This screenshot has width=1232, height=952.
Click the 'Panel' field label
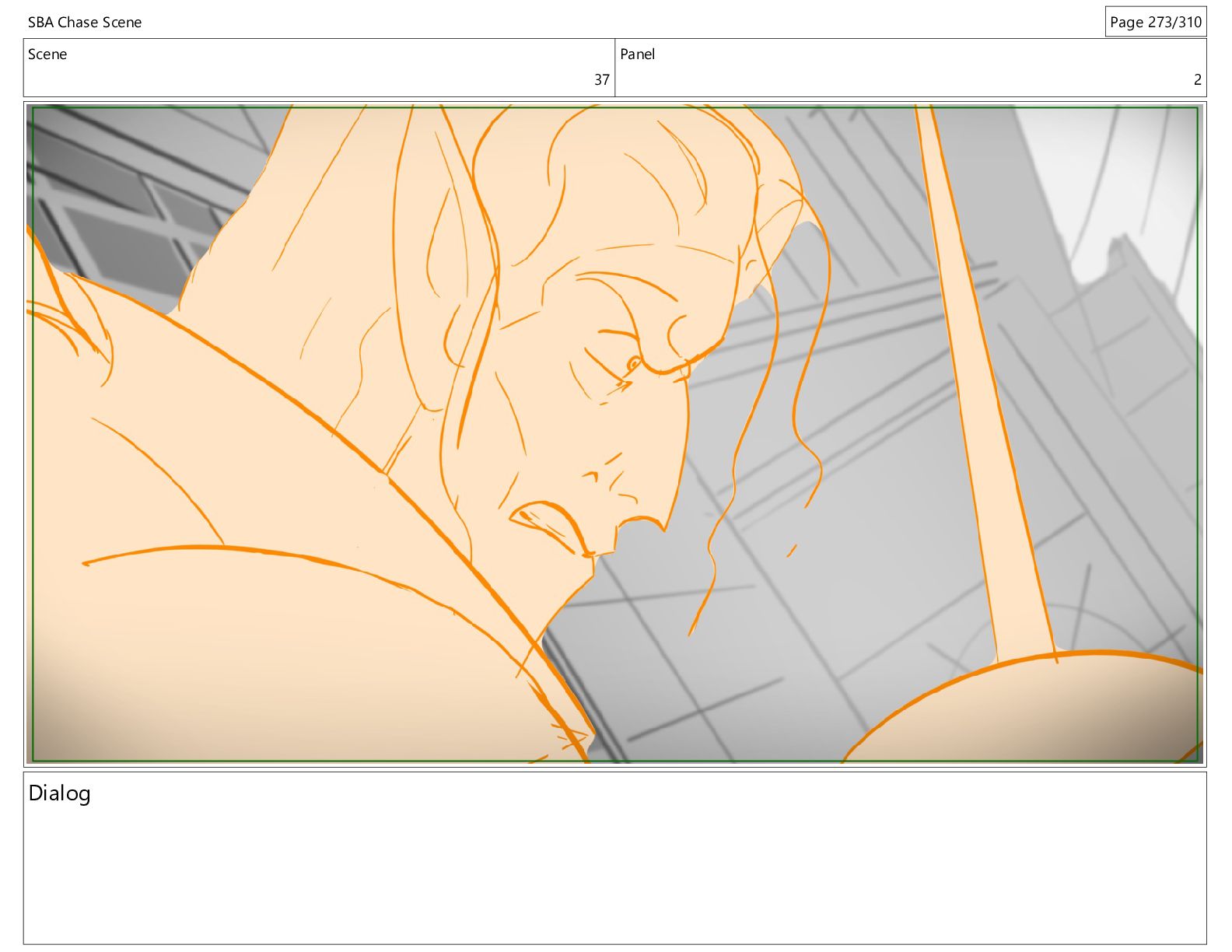pos(637,54)
